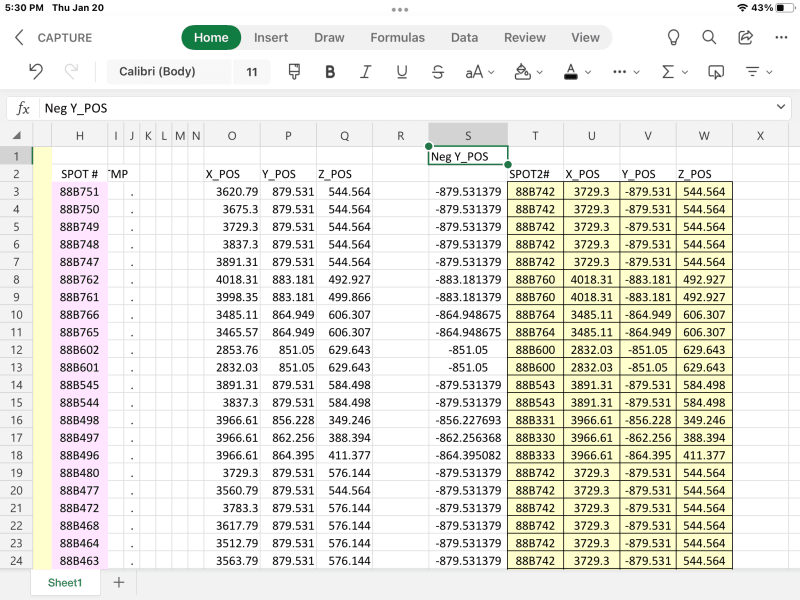Redo the last undone action
This screenshot has width=800, height=600.
point(71,71)
